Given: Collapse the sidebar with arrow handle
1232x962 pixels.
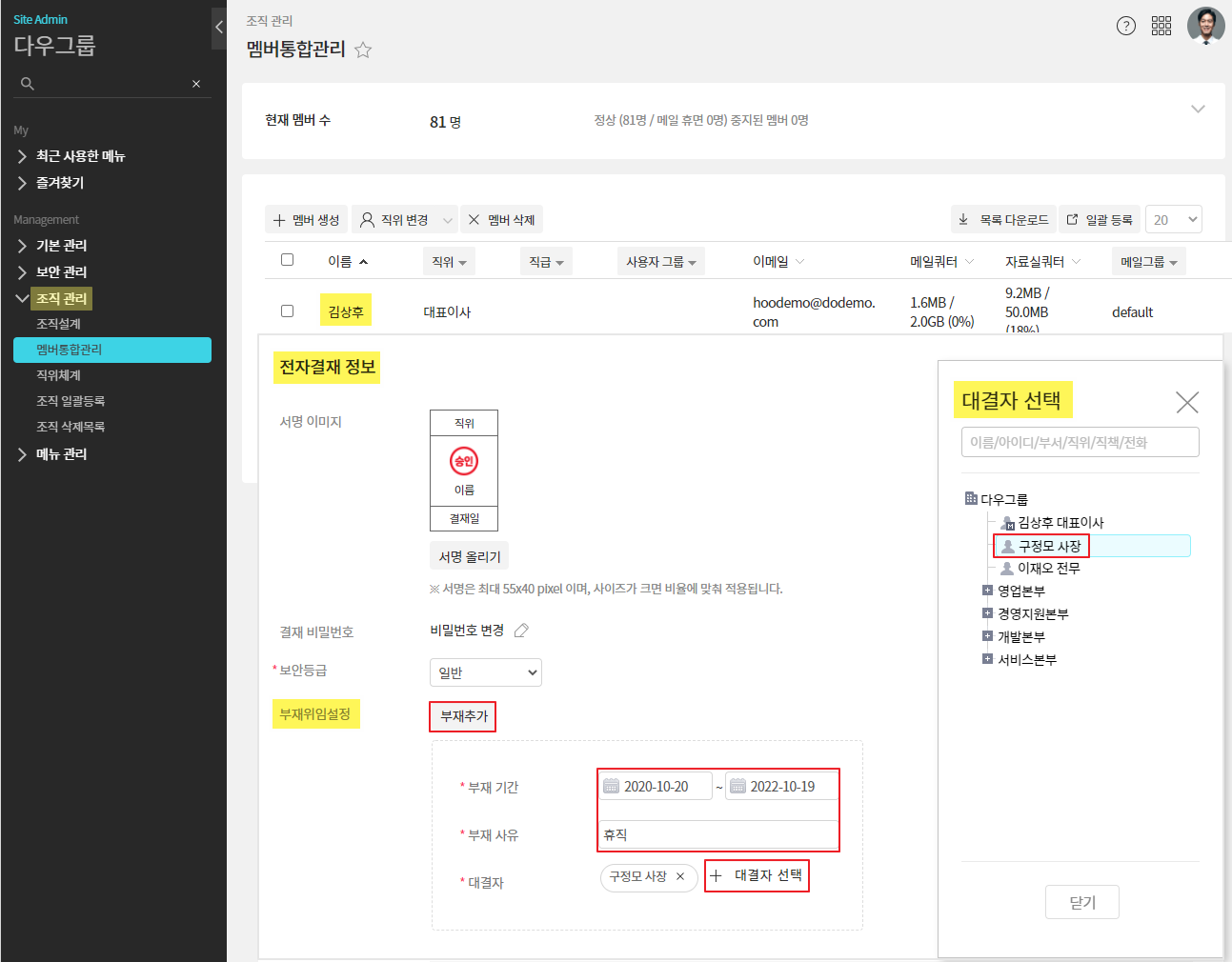Looking at the screenshot, I should point(219,28).
